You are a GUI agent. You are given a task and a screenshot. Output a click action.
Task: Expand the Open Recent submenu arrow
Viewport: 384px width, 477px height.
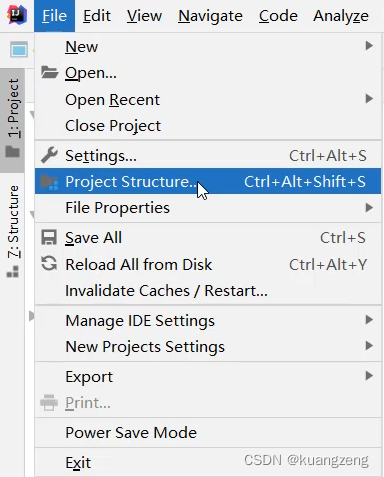tap(369, 99)
